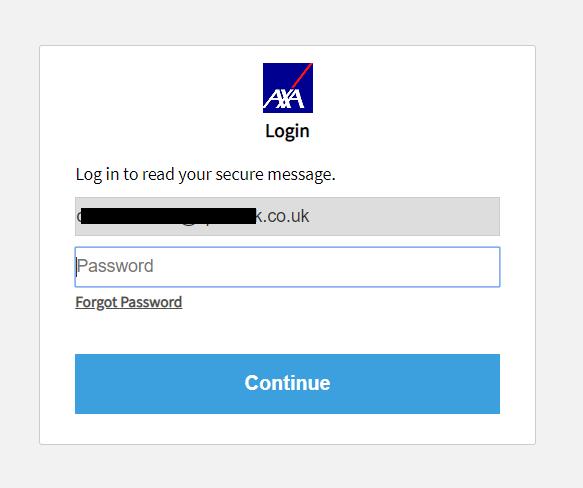Click the Login heading text

pyautogui.click(x=287, y=131)
